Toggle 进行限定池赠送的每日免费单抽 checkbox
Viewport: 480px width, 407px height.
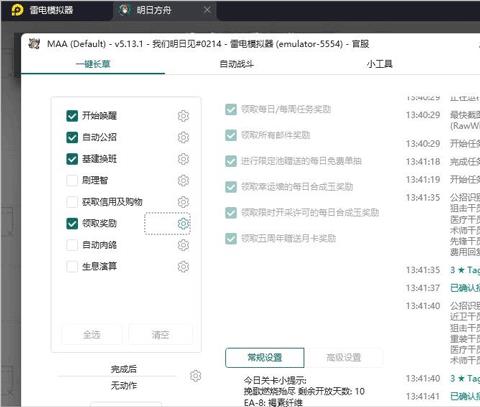tap(231, 161)
